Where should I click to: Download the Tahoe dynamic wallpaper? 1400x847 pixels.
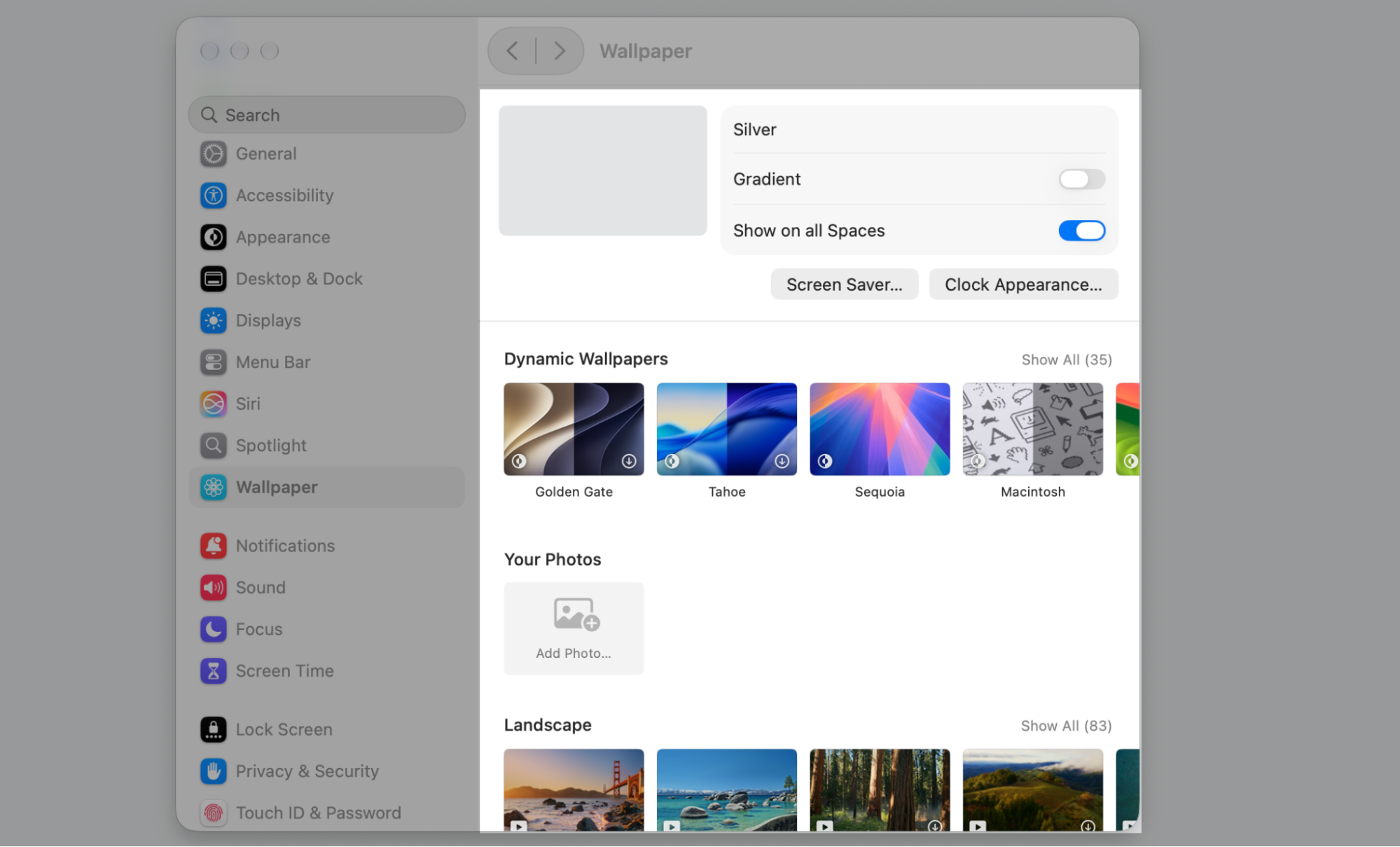[782, 461]
